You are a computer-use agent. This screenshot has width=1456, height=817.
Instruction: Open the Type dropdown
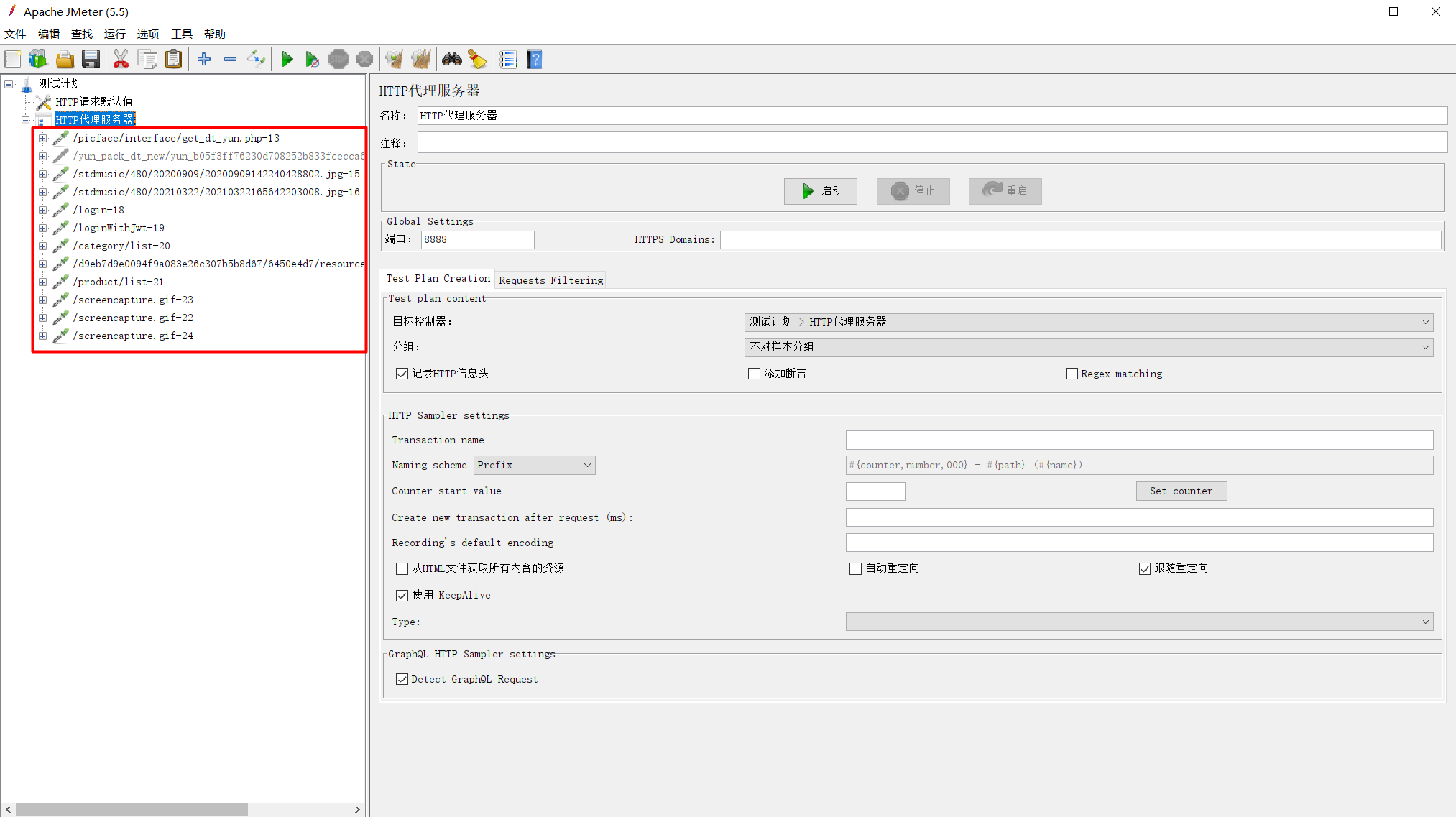tap(1139, 622)
